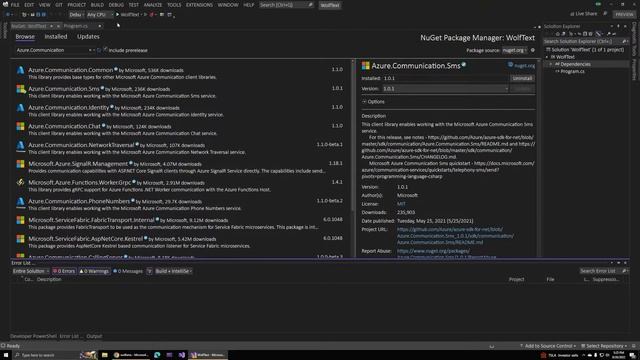Open the Any CPU platform dropdown
Viewport: 640px width, 360px height.
point(100,15)
